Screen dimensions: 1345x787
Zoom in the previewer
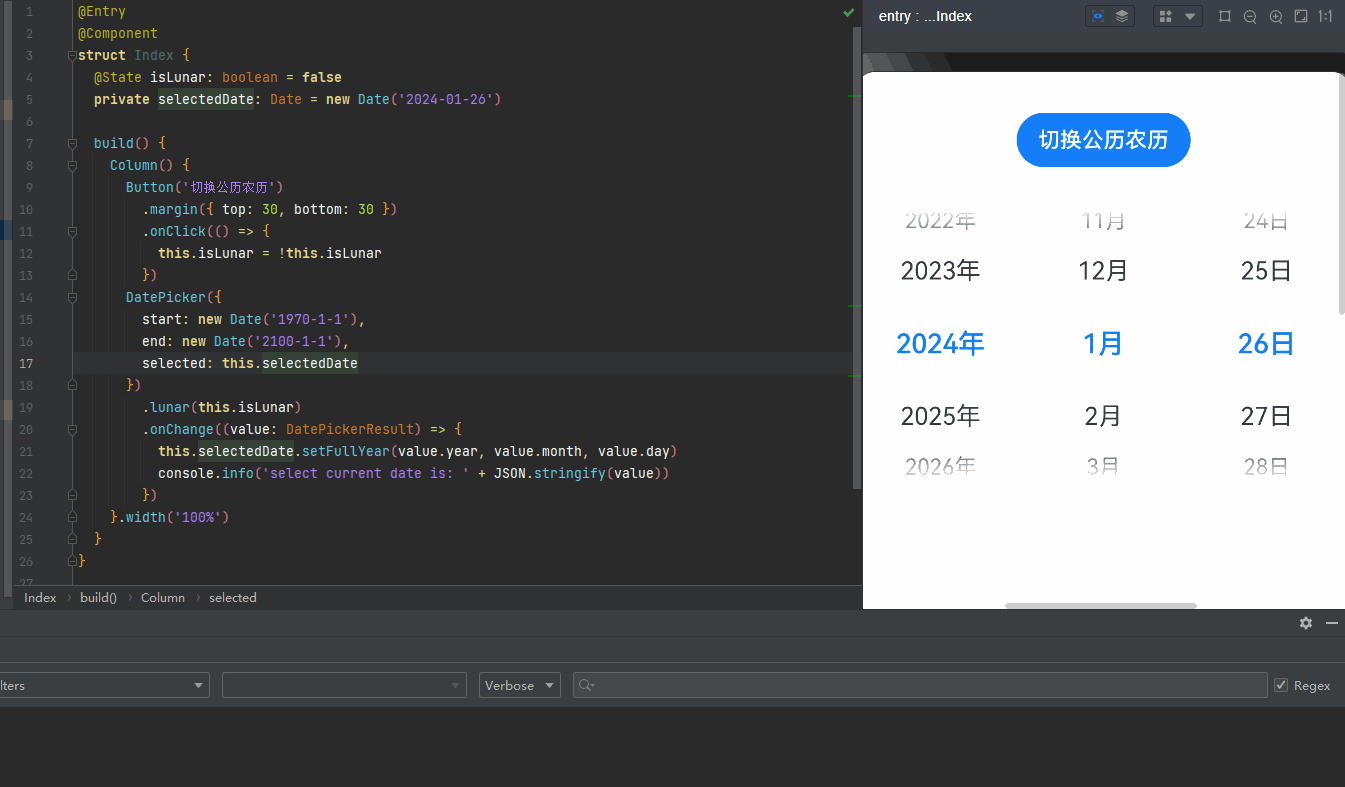(1276, 16)
